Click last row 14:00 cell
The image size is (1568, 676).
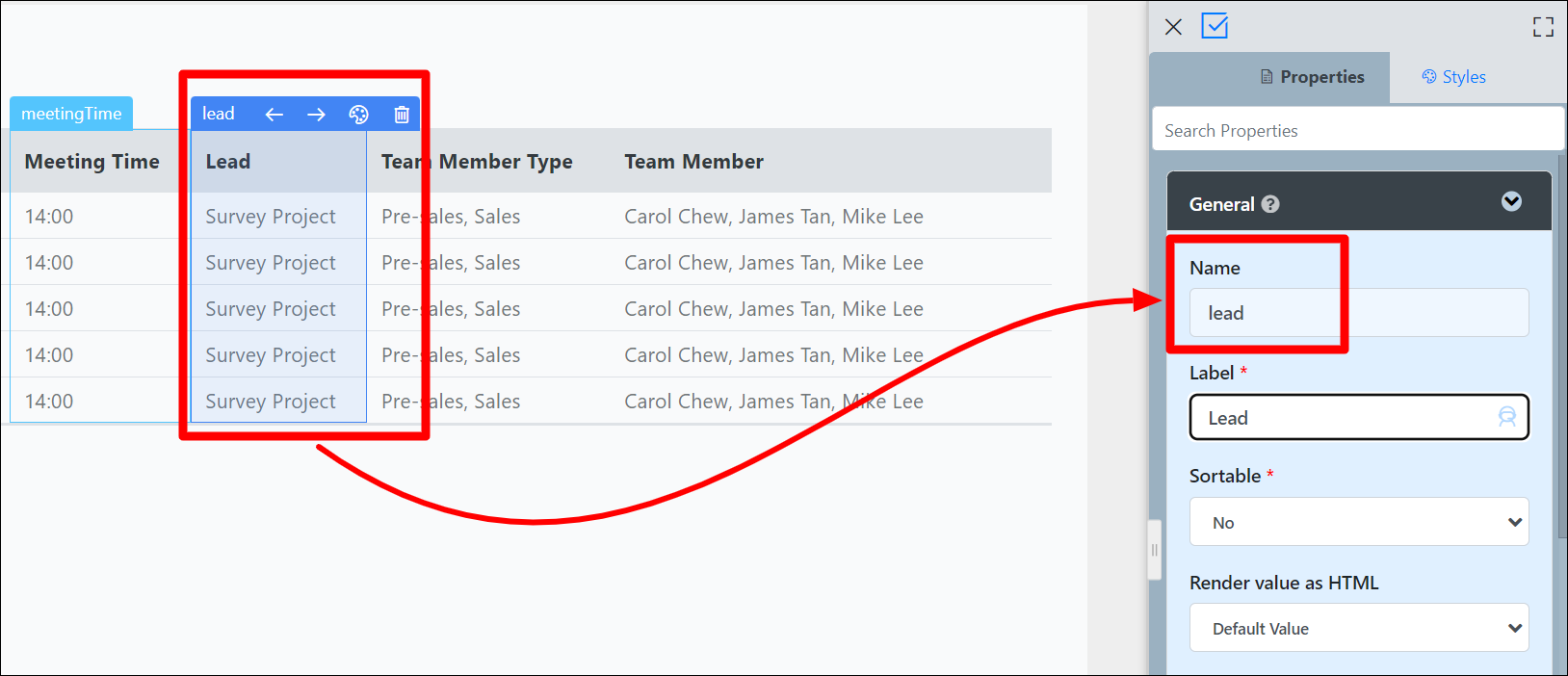coord(49,402)
